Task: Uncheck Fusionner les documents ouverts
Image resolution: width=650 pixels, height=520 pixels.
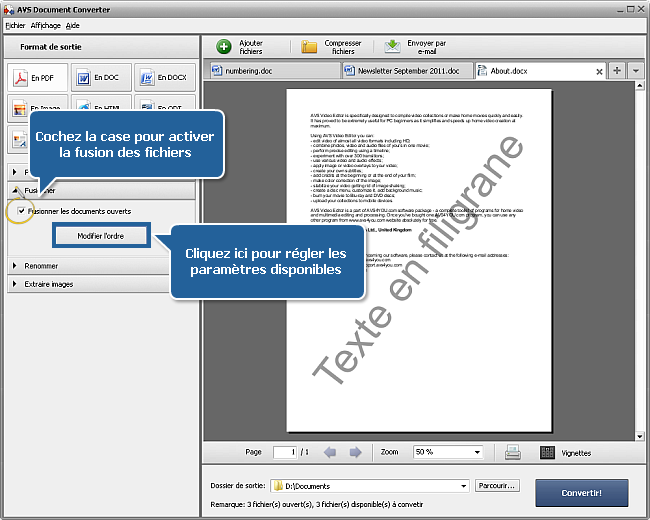Action: [21, 211]
